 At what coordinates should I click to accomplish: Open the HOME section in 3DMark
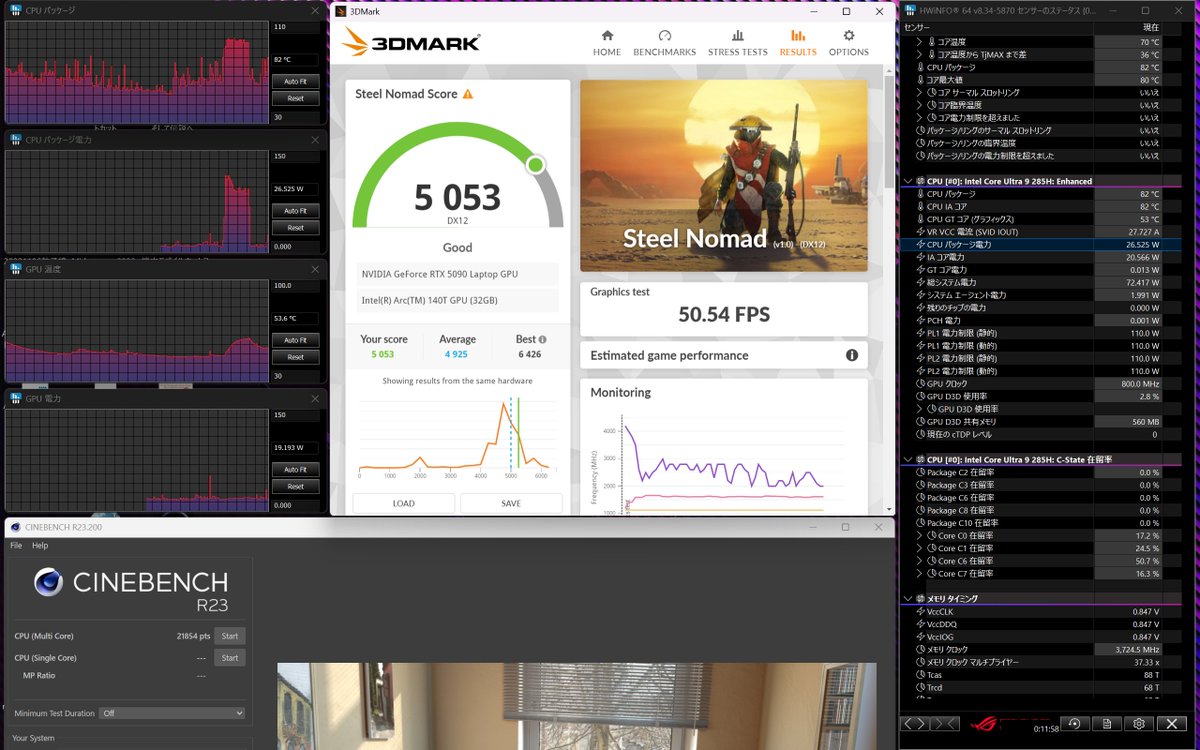(606, 42)
